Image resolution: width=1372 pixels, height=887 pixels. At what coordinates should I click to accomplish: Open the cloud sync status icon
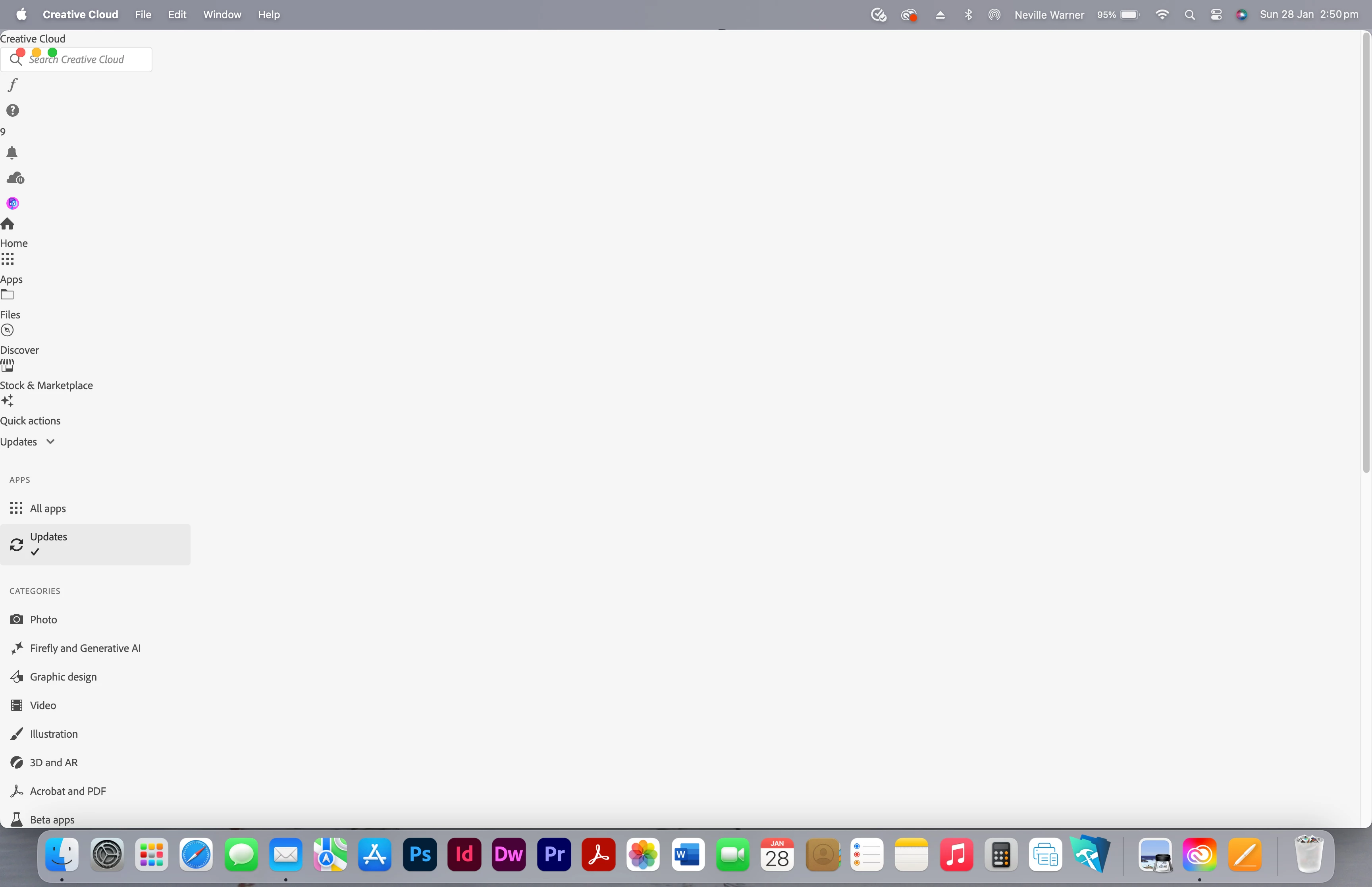[x=15, y=178]
